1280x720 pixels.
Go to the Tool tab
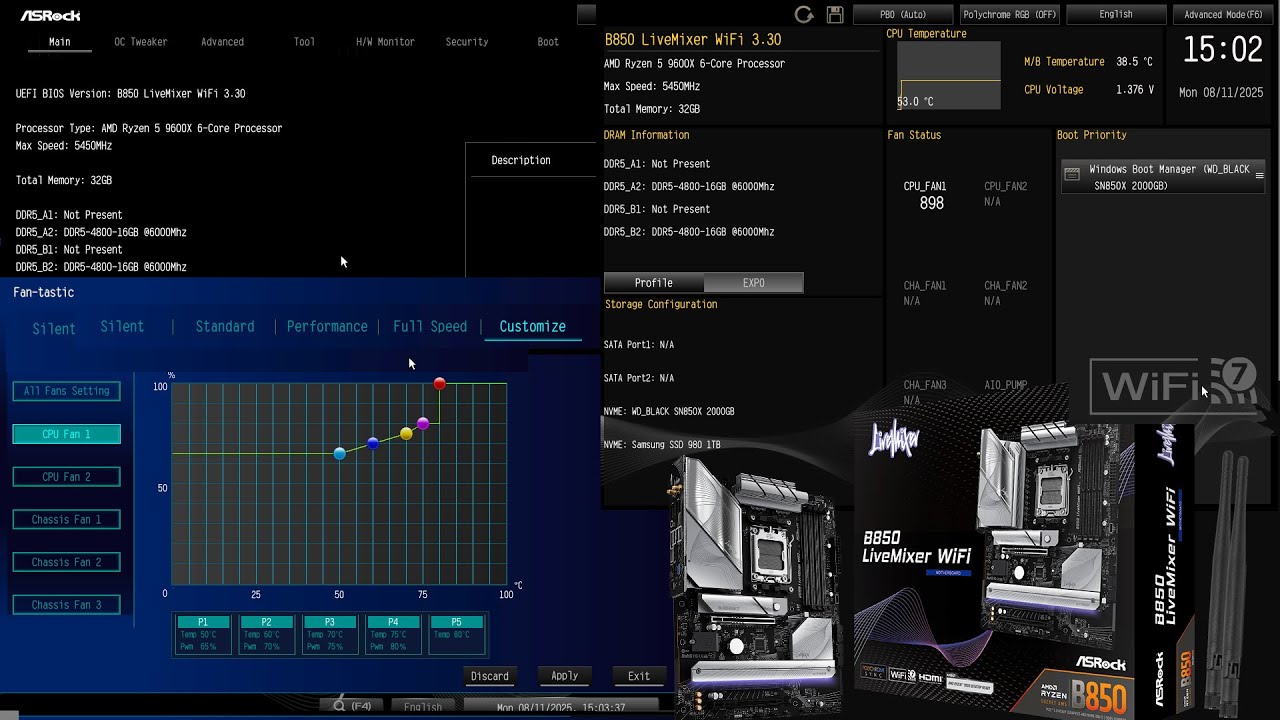point(304,42)
